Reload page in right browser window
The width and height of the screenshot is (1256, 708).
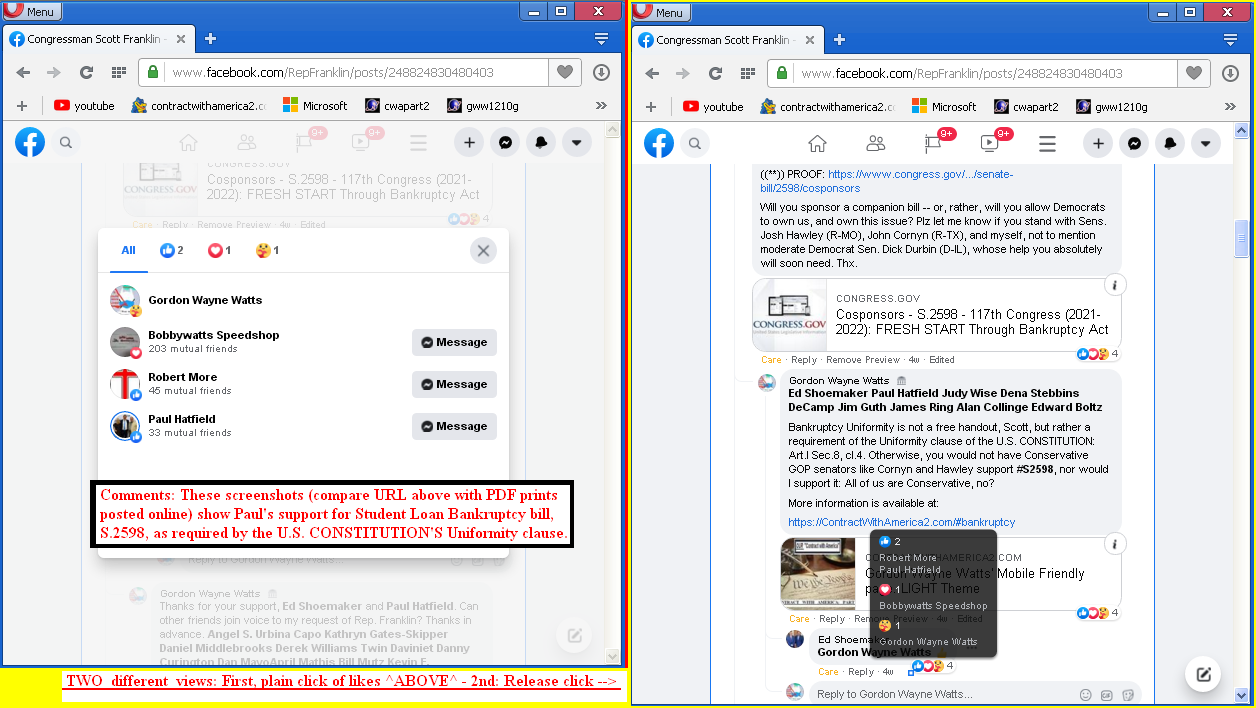click(x=716, y=73)
